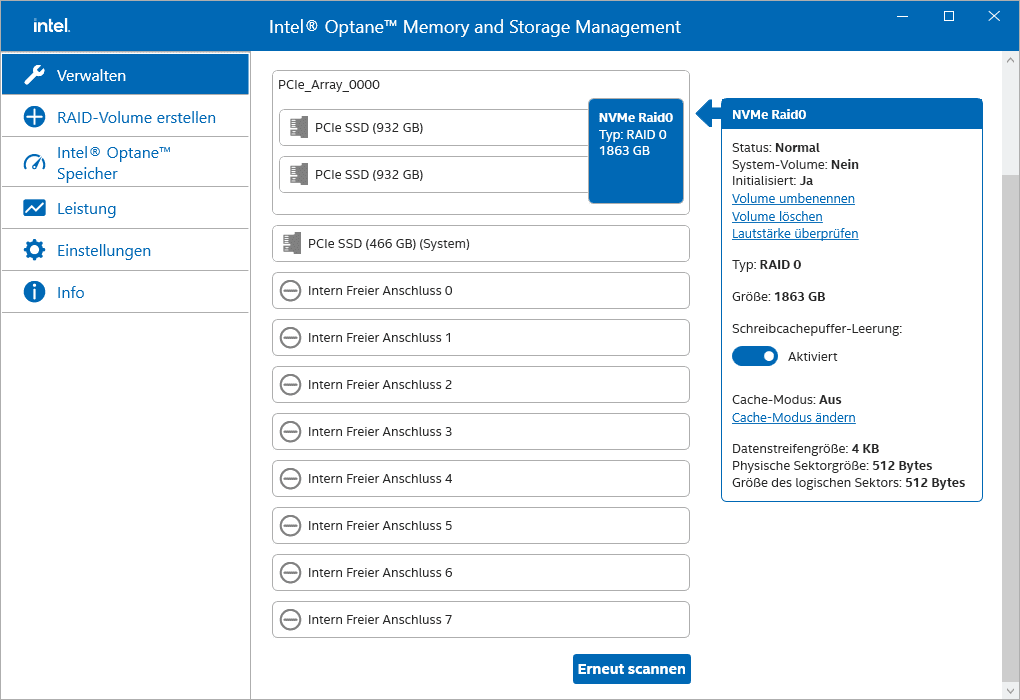
Task: Click the Einstellungen gear icon
Action: [x=34, y=250]
